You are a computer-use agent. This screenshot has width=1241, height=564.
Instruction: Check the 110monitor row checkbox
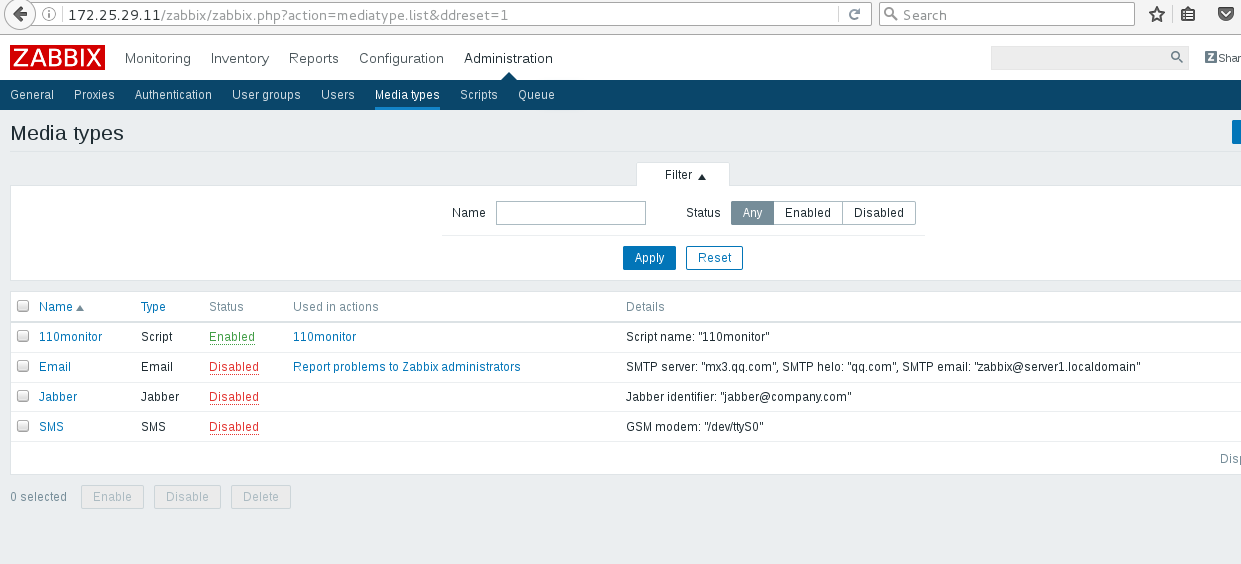tap(23, 336)
